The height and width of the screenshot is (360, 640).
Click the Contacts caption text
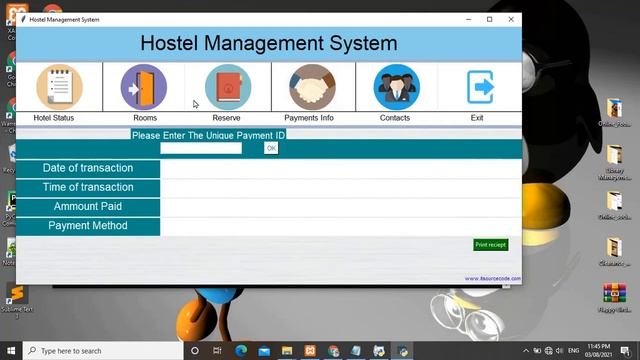(395, 118)
